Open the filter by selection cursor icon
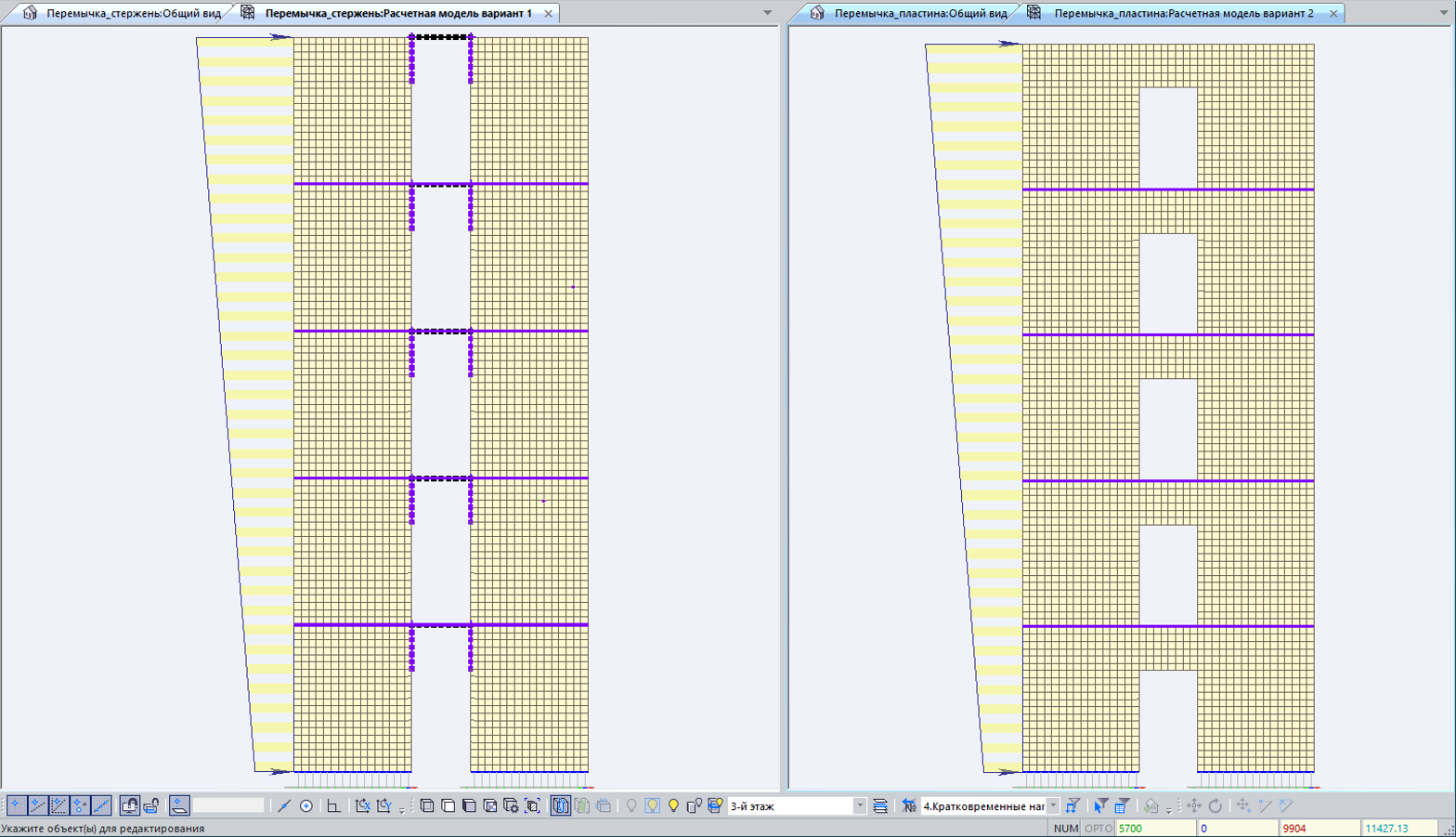The image size is (1456, 837). [x=1100, y=805]
